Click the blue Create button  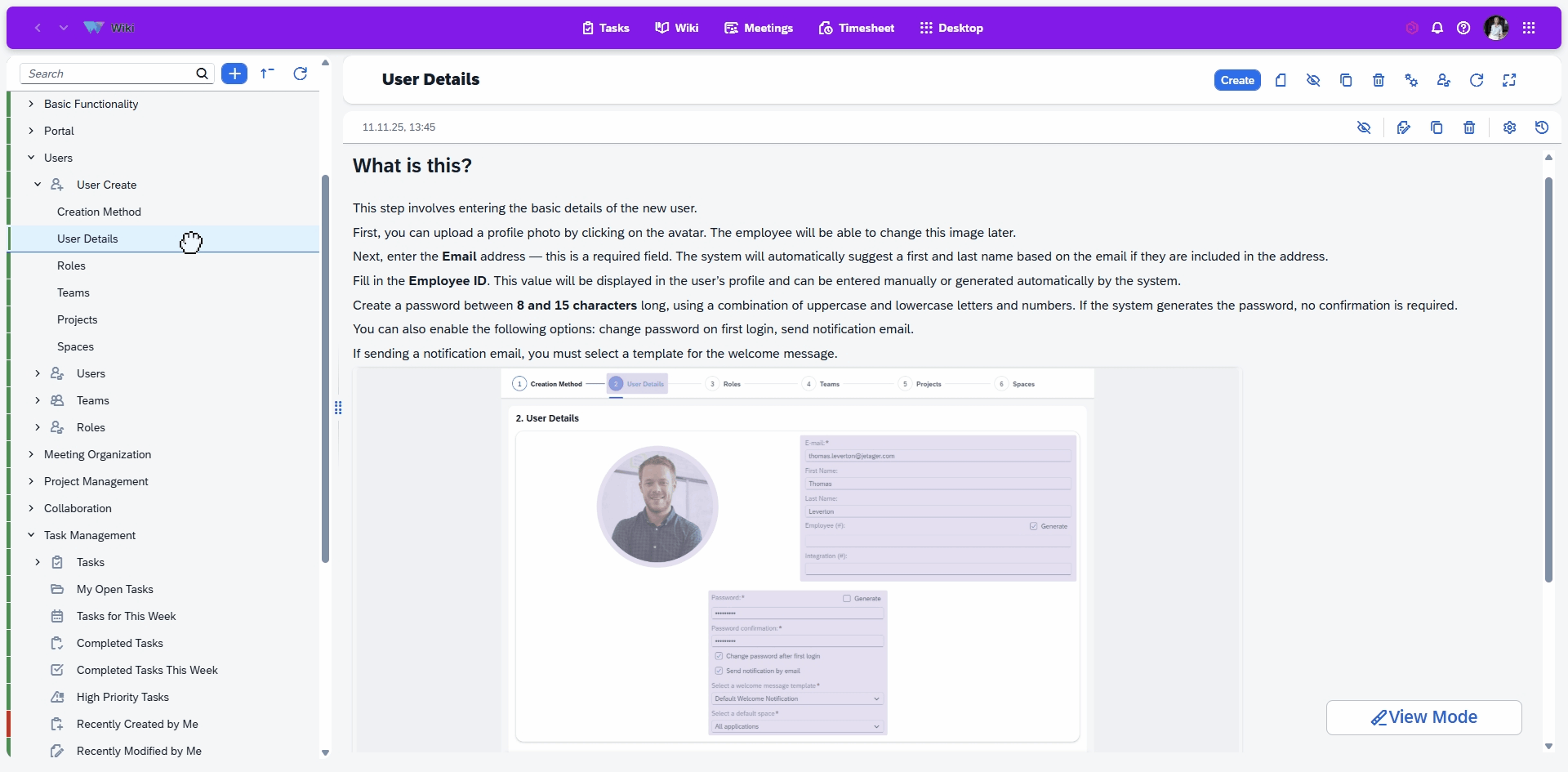tap(1237, 80)
